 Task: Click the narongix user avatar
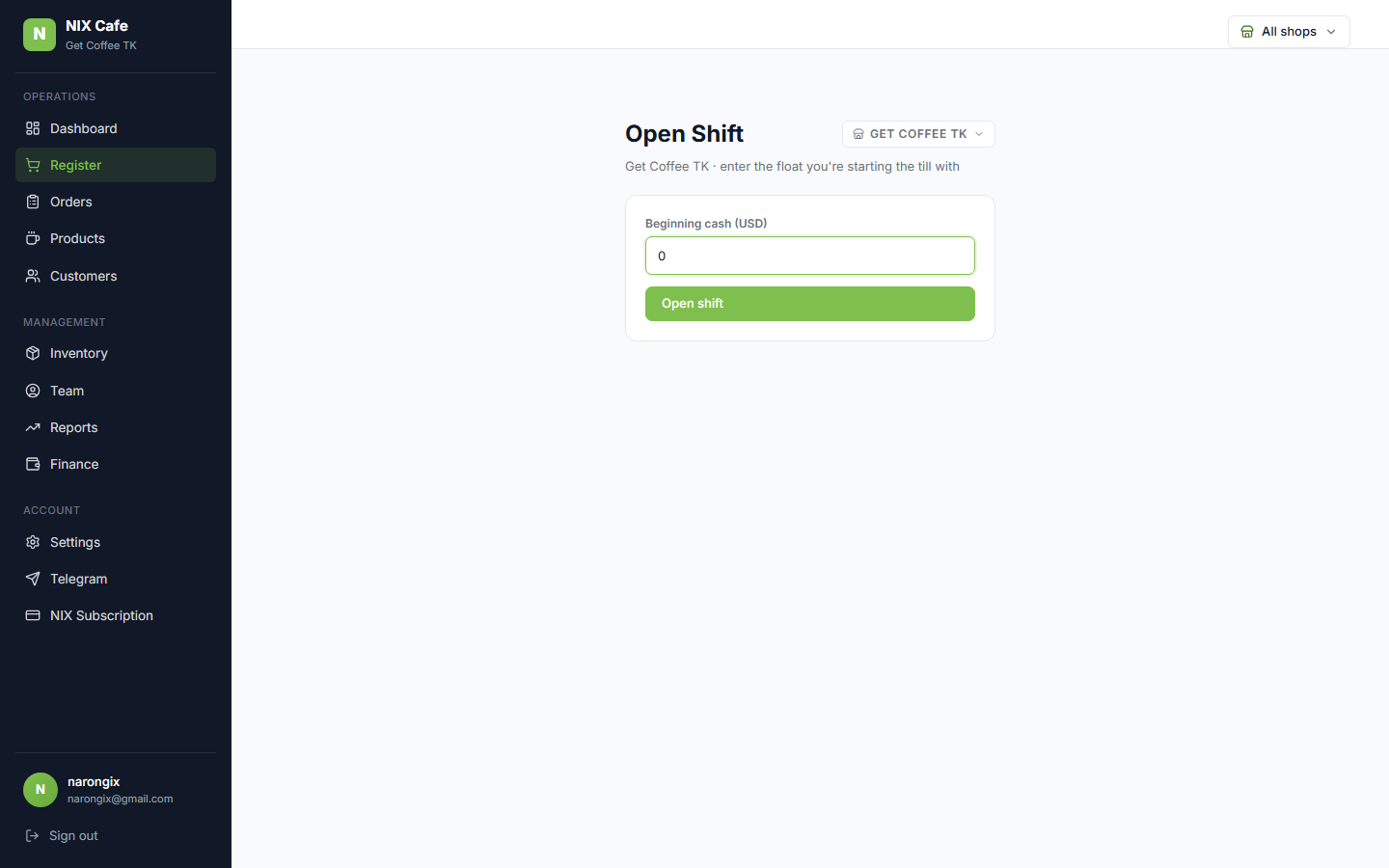[41, 790]
